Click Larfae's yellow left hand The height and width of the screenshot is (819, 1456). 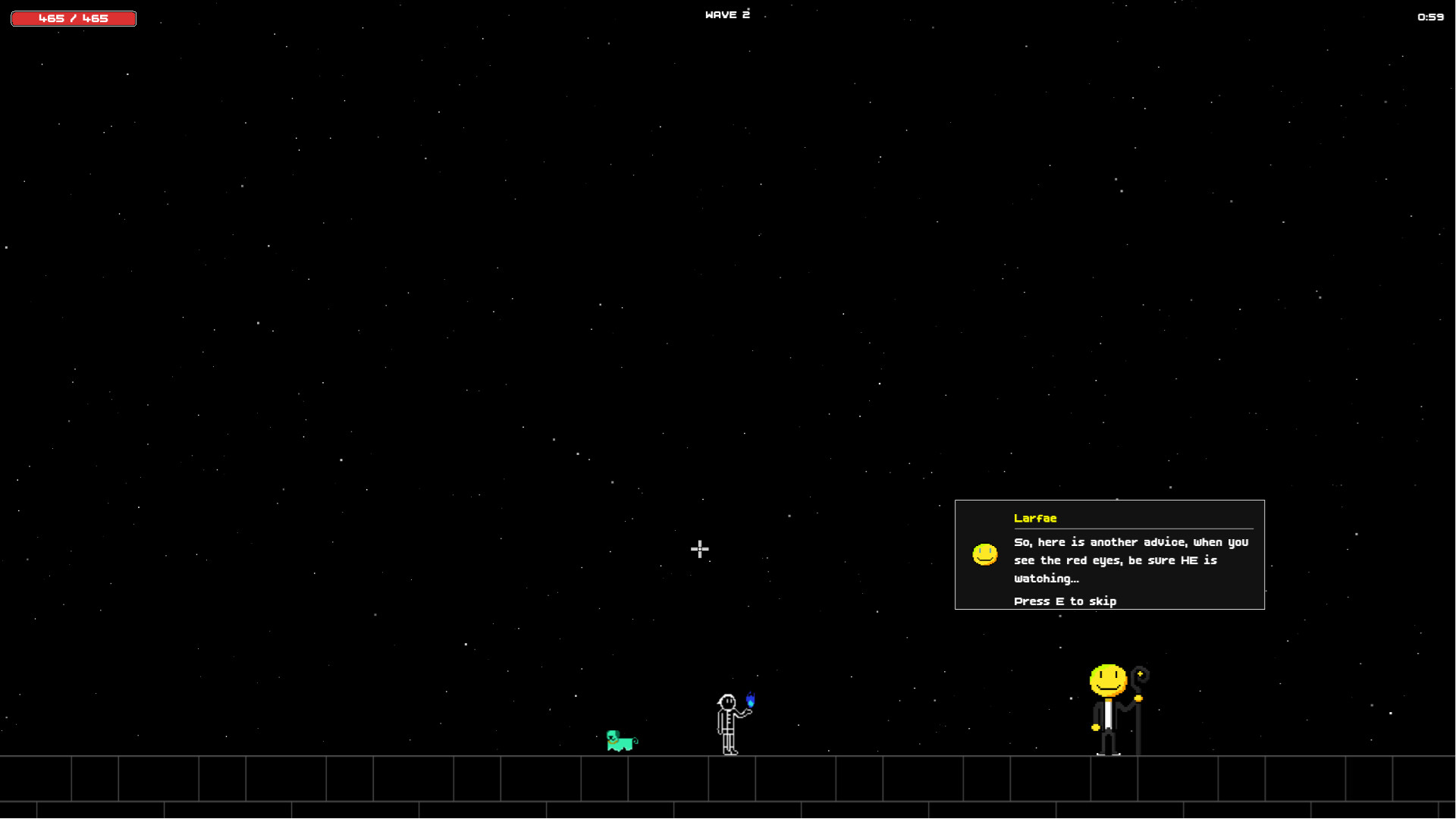[1095, 728]
